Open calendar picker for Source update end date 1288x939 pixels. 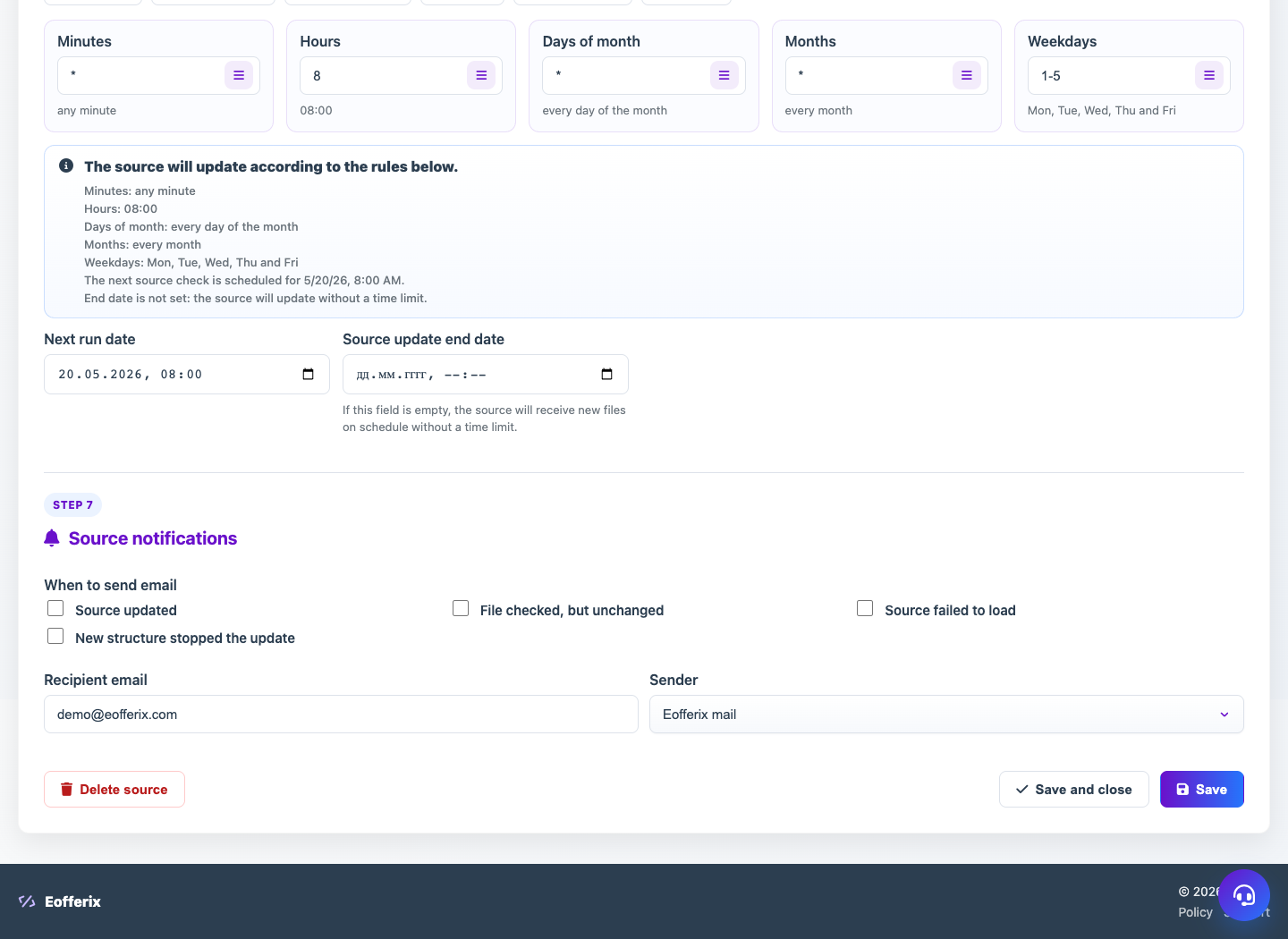(607, 374)
